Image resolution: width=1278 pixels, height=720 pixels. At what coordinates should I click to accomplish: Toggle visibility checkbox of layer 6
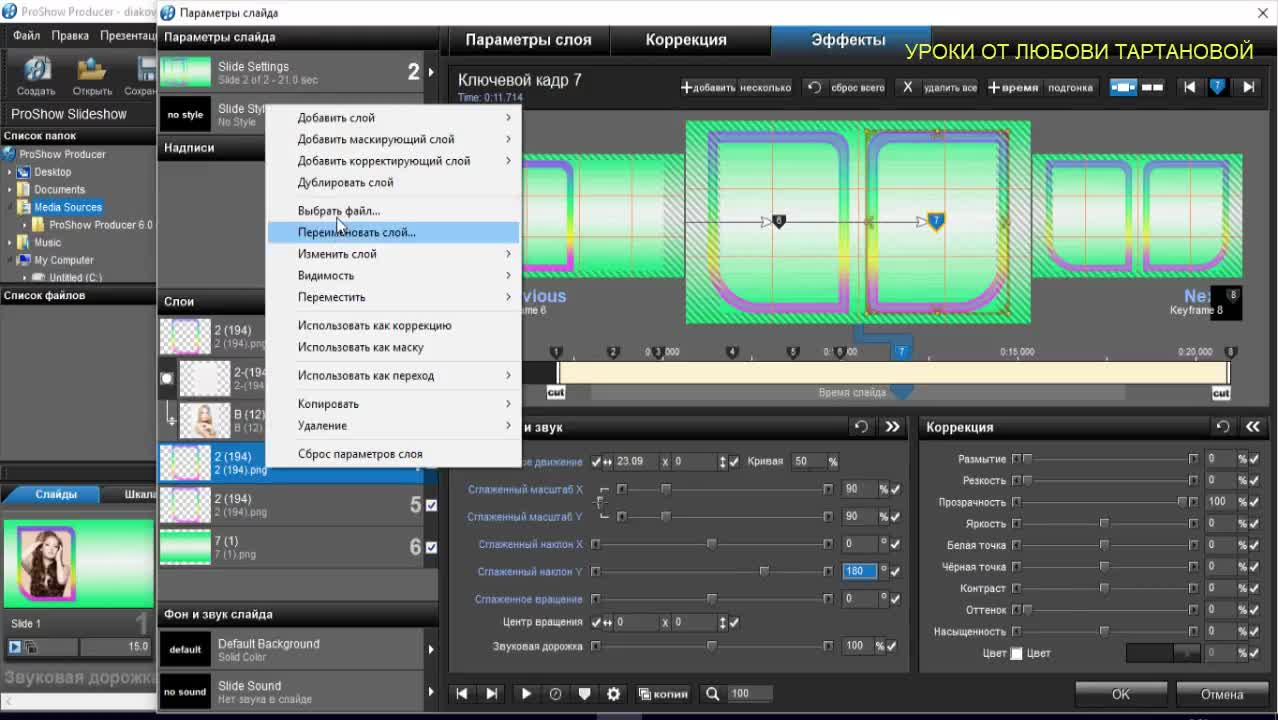click(x=431, y=548)
